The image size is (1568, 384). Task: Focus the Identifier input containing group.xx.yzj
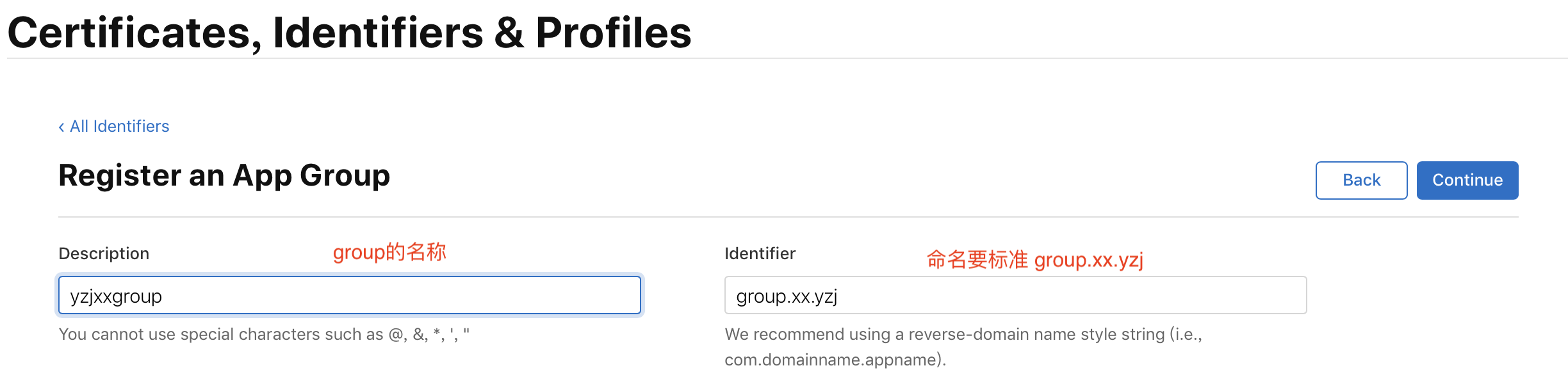pyautogui.click(x=1015, y=296)
